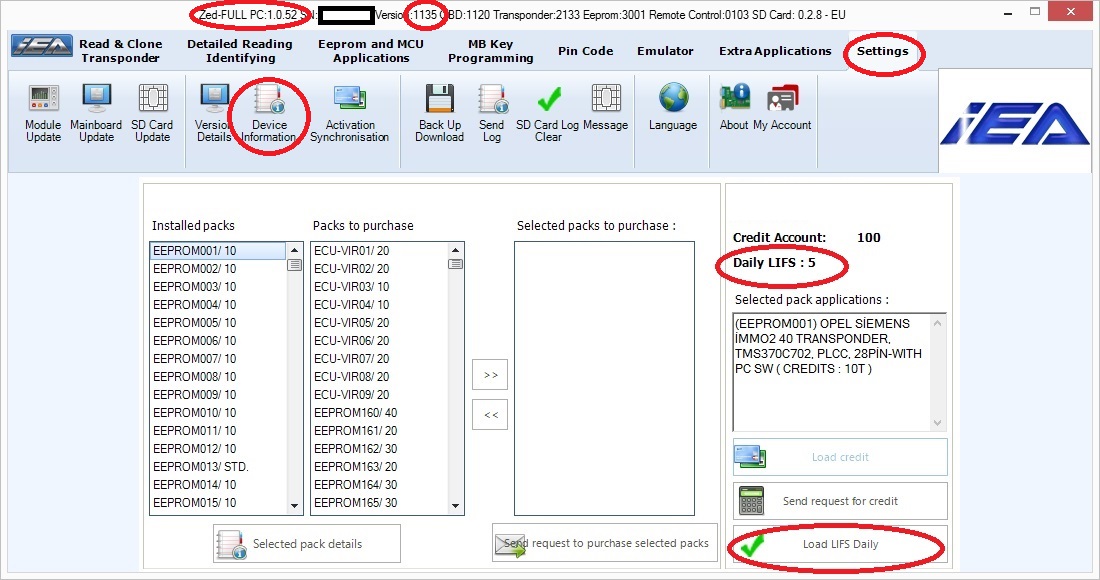
Task: Select ECU-VIR09/ 20 pack to purchase
Action: (380, 394)
